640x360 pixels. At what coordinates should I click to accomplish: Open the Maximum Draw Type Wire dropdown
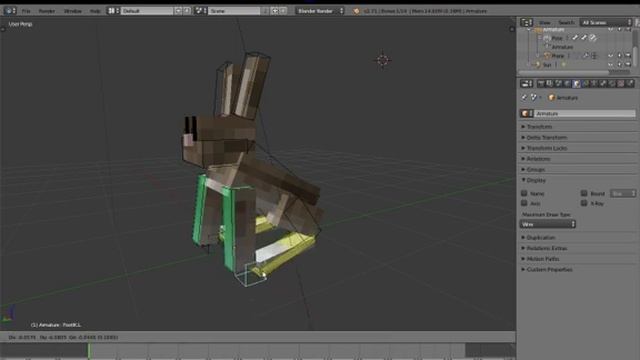tap(547, 224)
